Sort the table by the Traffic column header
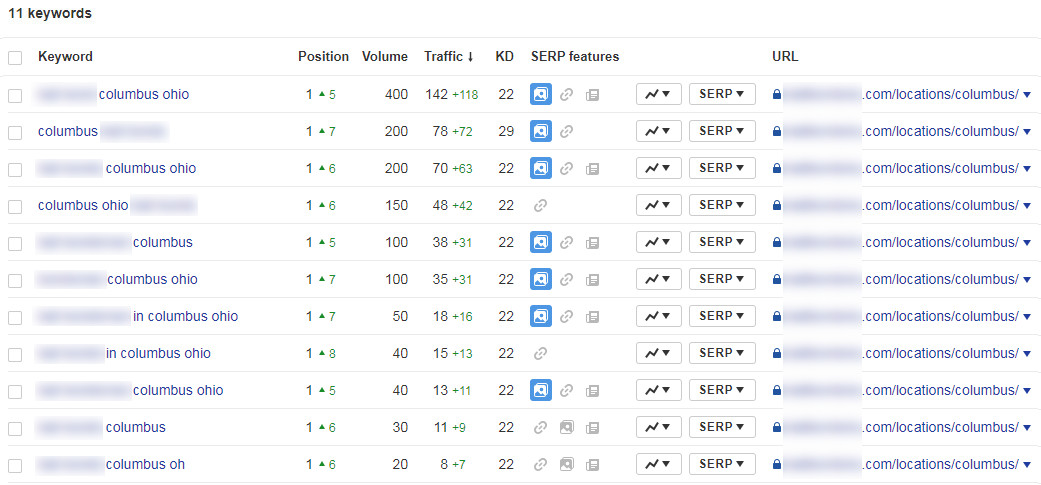This screenshot has width=1041, height=485. [449, 57]
